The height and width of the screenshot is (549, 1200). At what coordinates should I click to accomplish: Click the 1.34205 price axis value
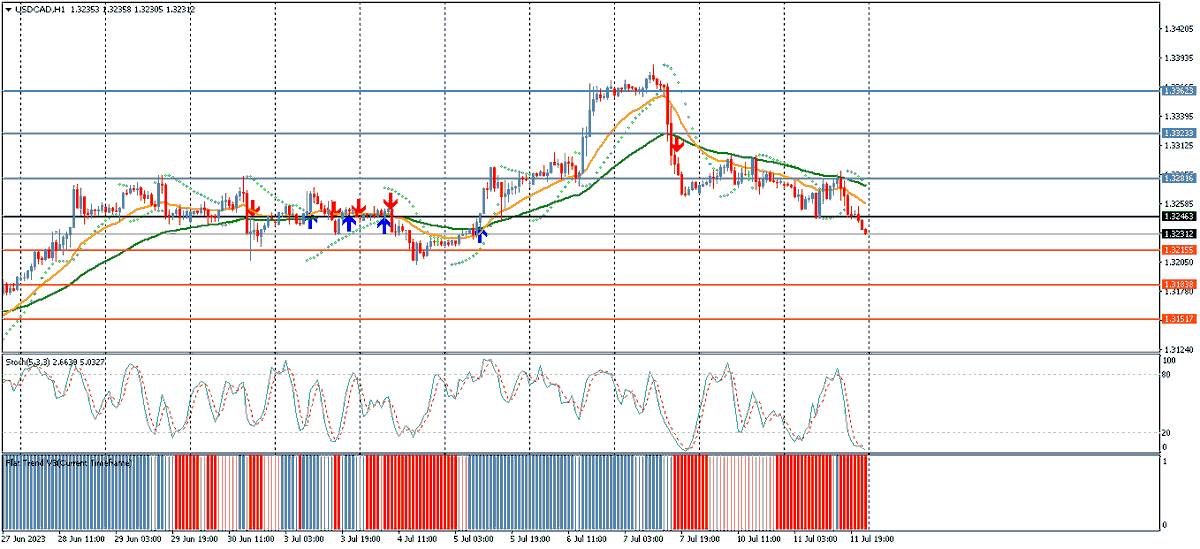pyautogui.click(x=1179, y=29)
